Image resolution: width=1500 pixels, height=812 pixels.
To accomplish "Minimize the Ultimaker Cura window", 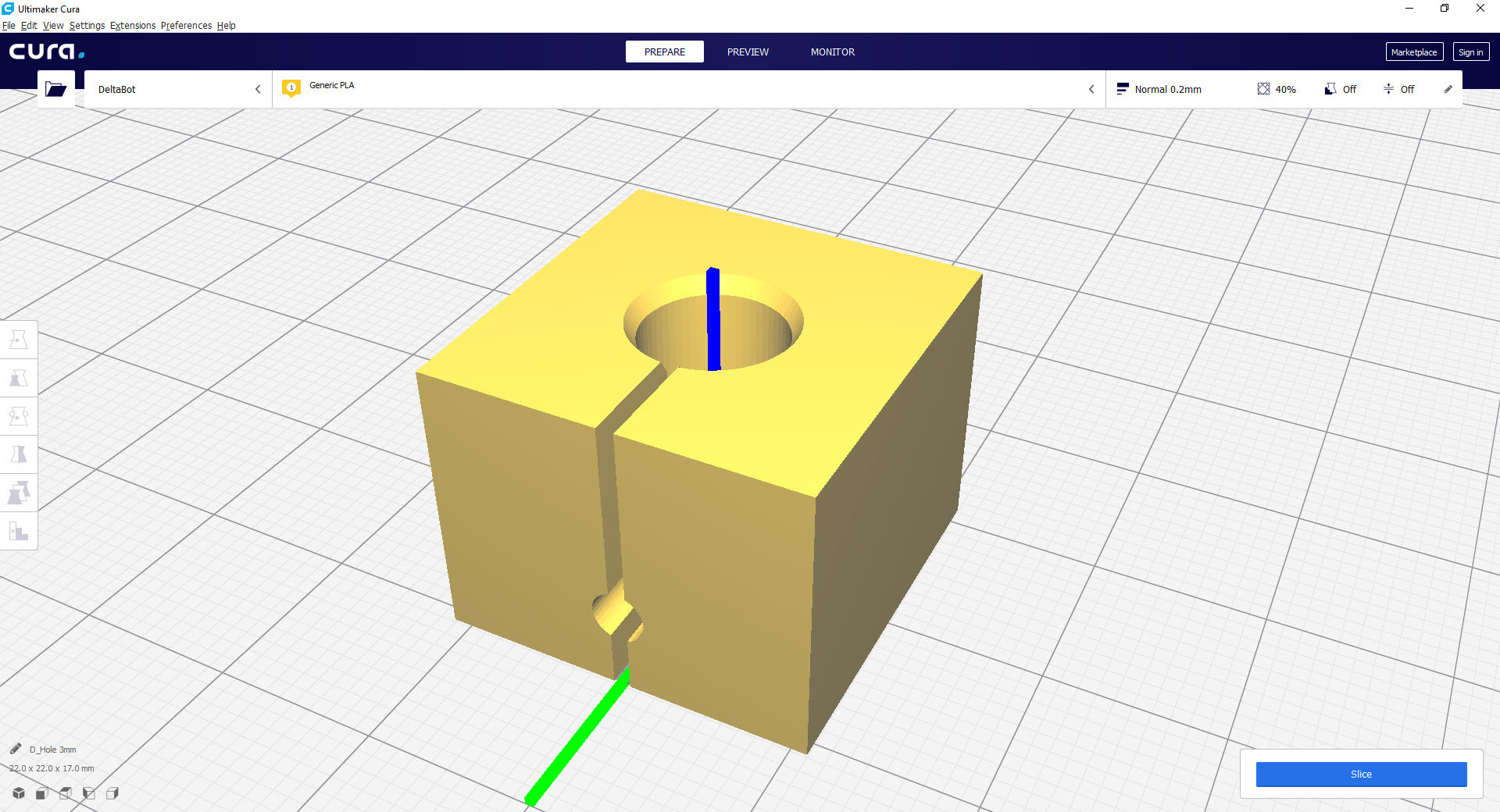I will click(1409, 9).
